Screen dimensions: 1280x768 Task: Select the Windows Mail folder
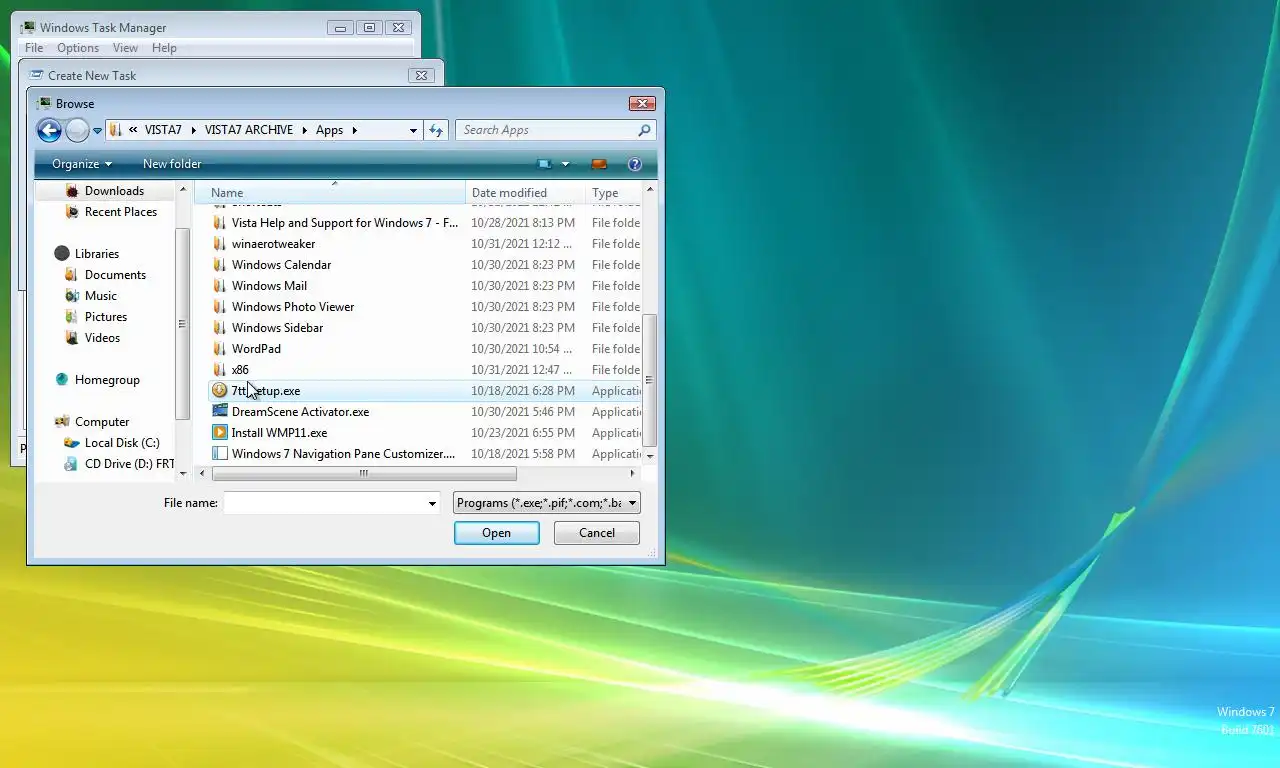pyautogui.click(x=269, y=286)
